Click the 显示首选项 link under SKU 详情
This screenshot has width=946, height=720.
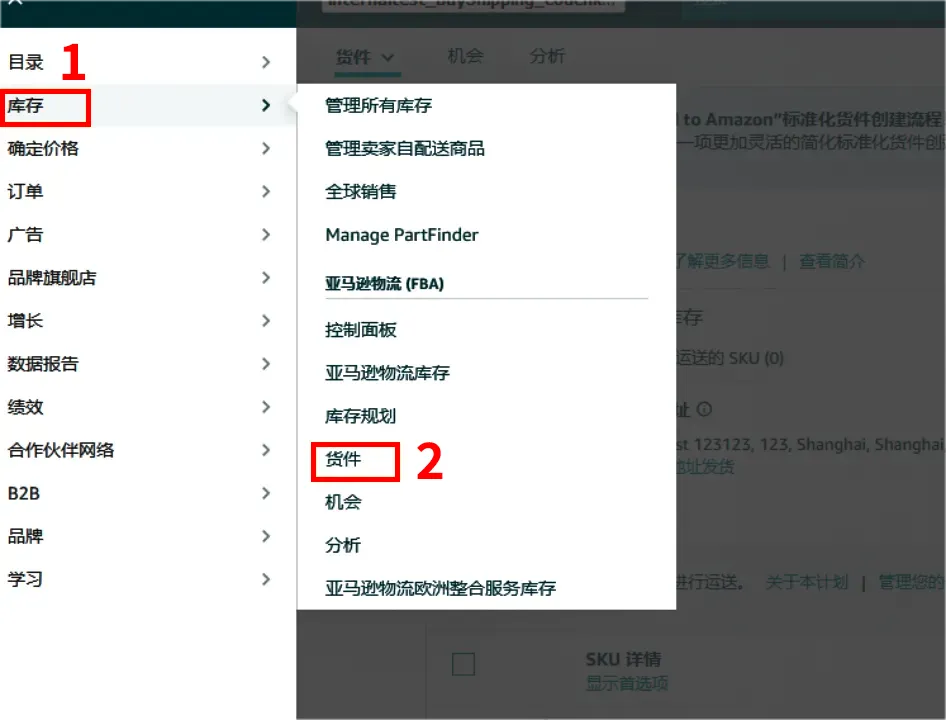click(x=626, y=684)
